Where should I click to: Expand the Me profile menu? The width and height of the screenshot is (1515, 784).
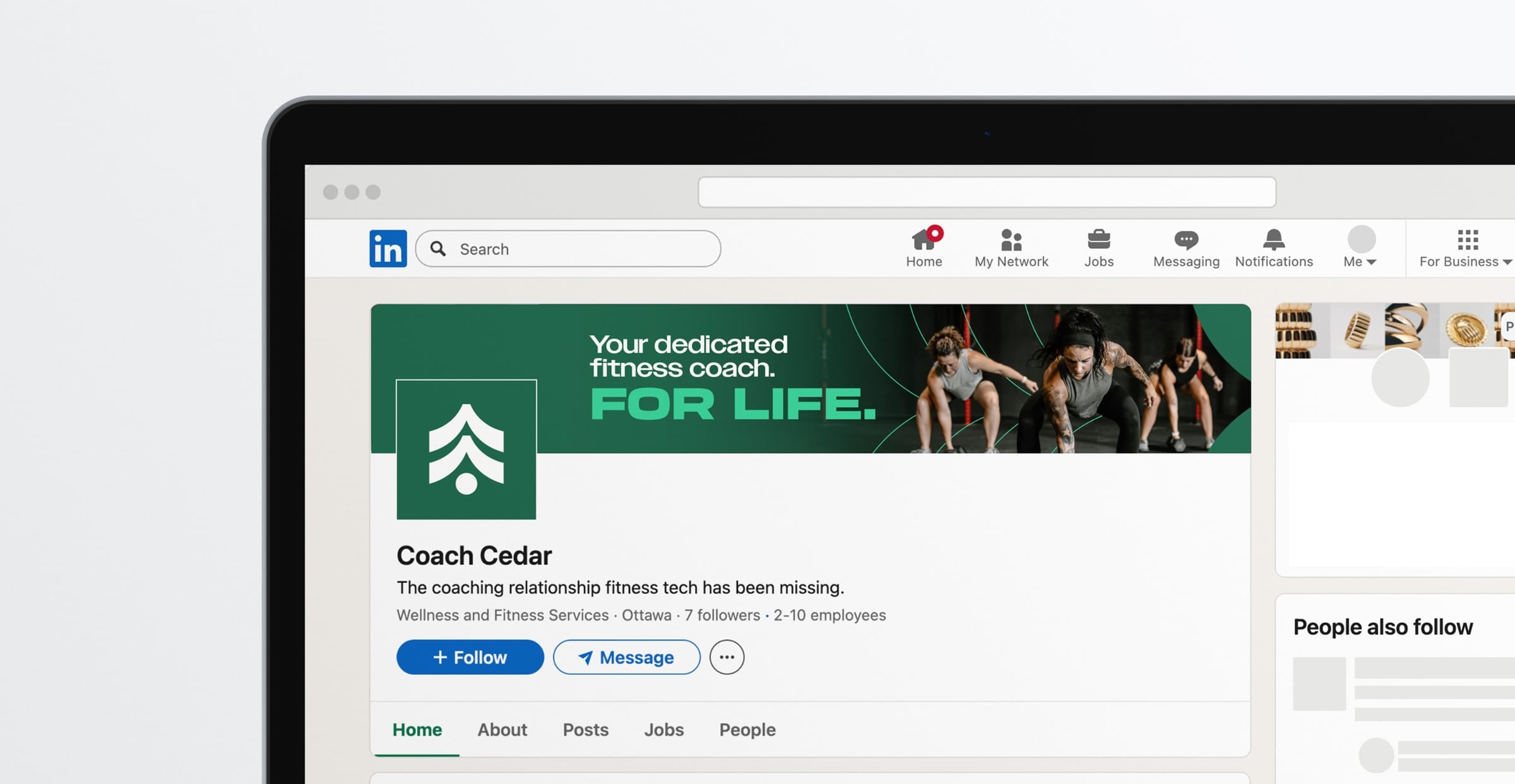pyautogui.click(x=1361, y=247)
